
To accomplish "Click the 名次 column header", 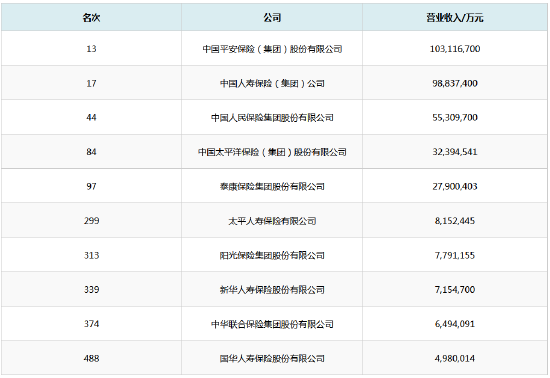I will 91,18.
